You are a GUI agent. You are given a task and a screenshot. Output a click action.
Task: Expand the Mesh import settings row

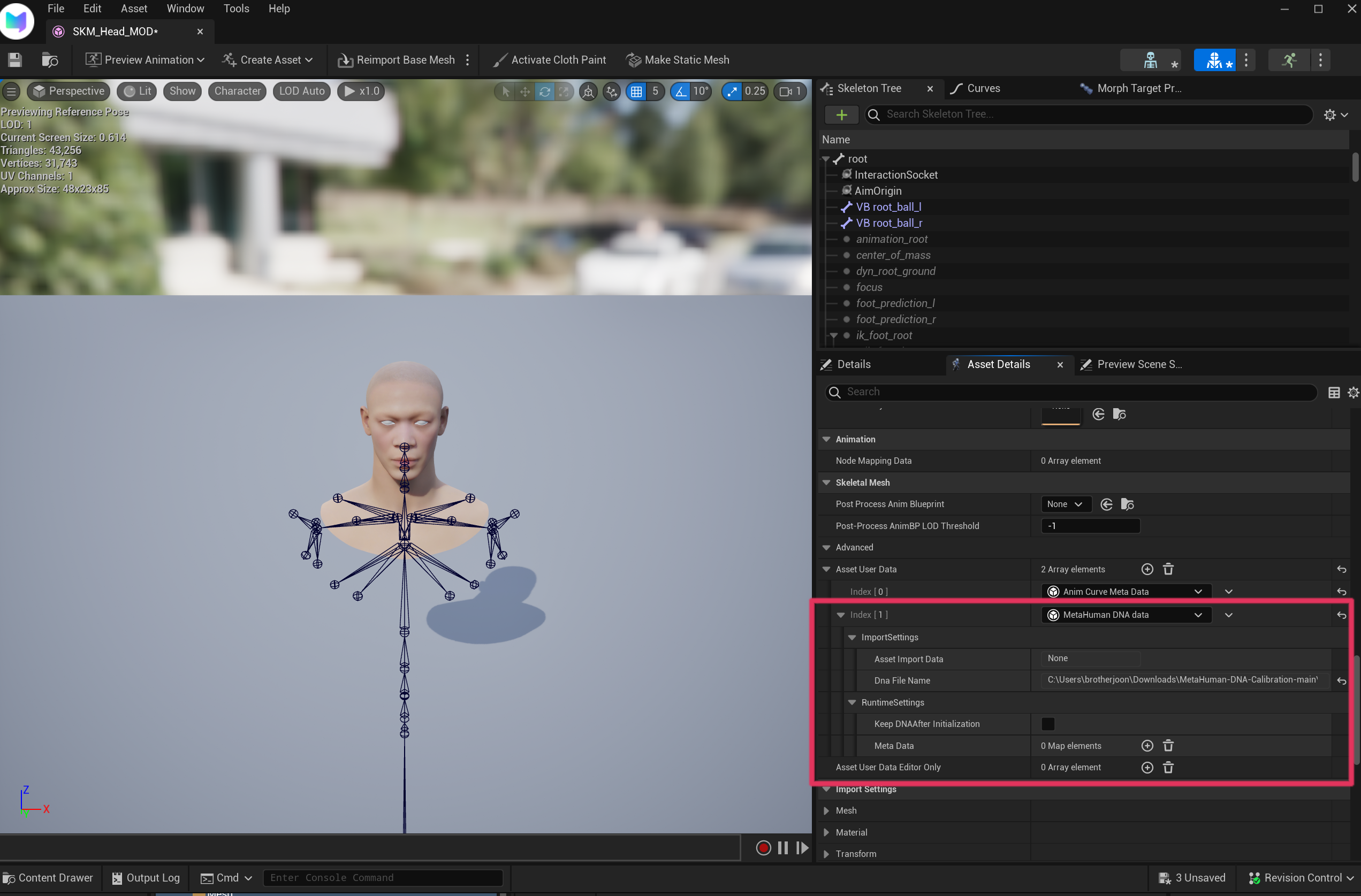coord(826,810)
